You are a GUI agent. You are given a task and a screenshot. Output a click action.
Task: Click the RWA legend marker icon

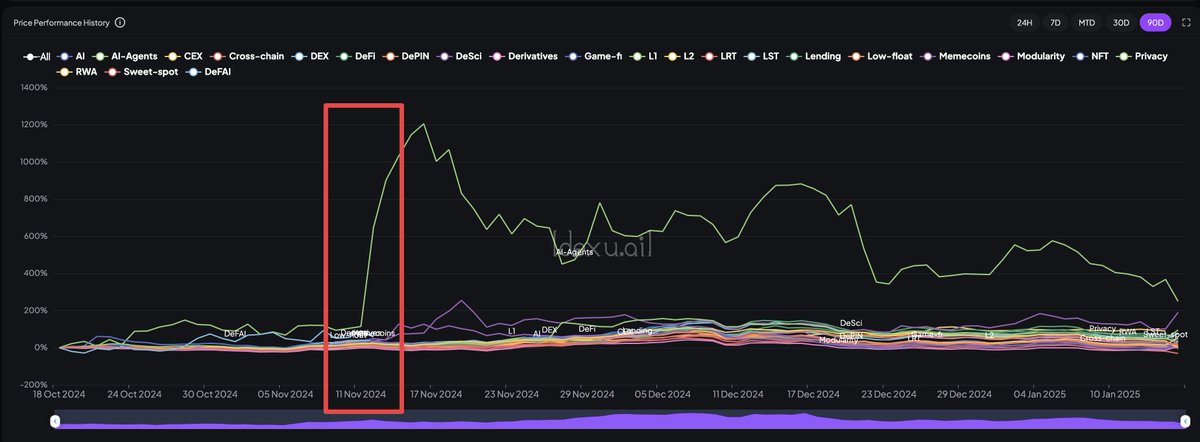[x=64, y=72]
